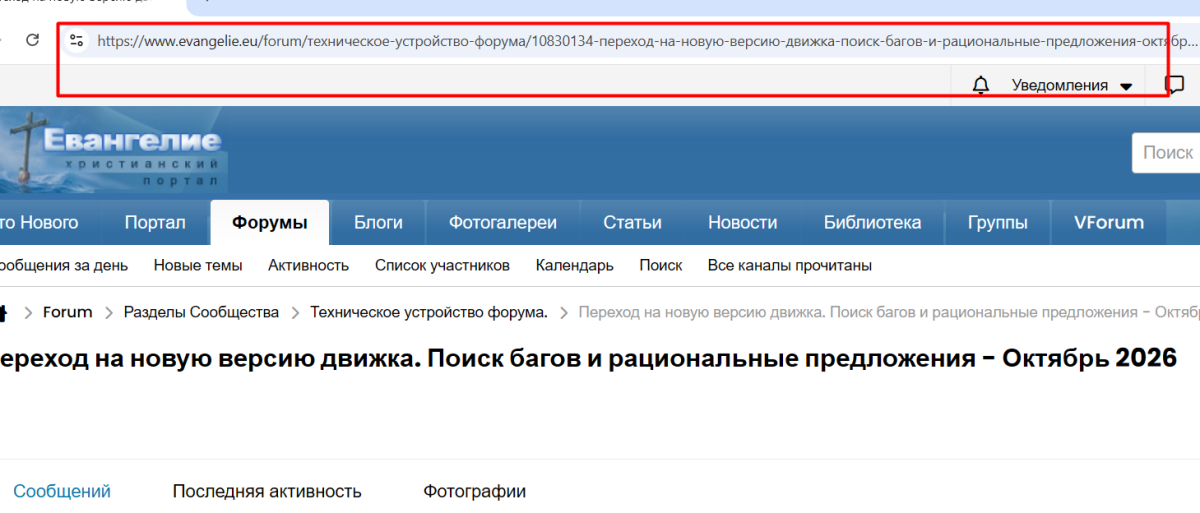Click the Евангелие portal logo

pyautogui.click(x=112, y=150)
